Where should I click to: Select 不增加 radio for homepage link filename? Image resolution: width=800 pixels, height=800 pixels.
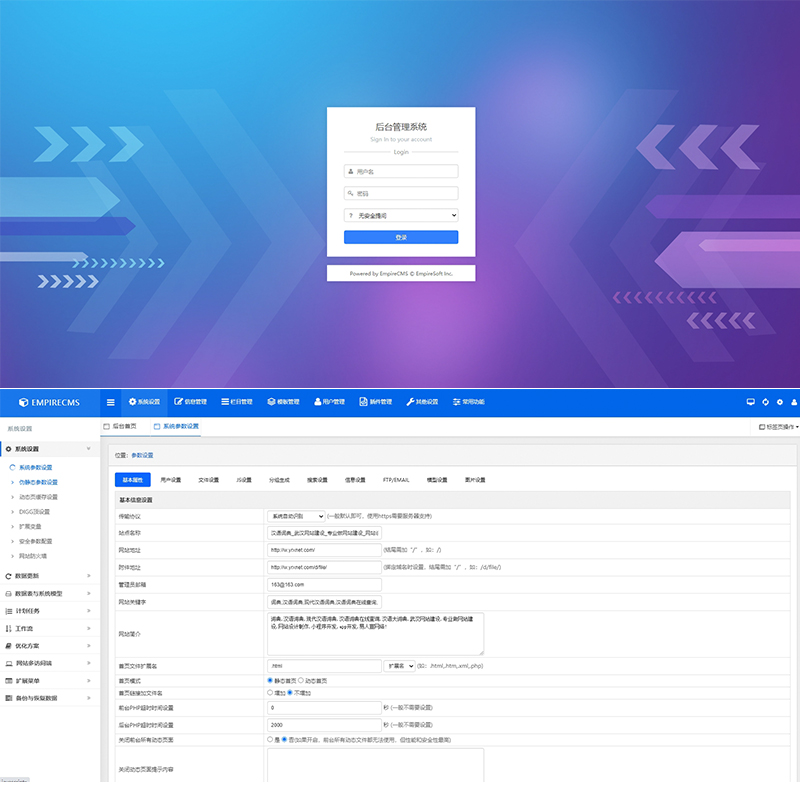coord(290,692)
